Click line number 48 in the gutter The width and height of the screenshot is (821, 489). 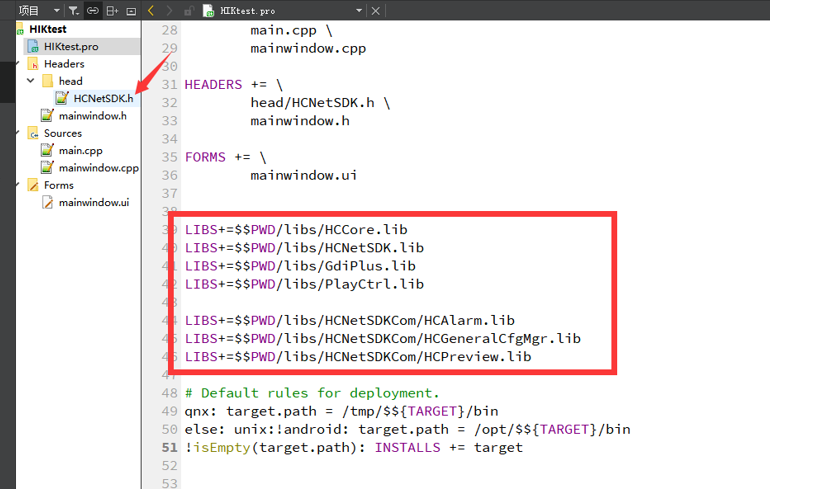(170, 393)
